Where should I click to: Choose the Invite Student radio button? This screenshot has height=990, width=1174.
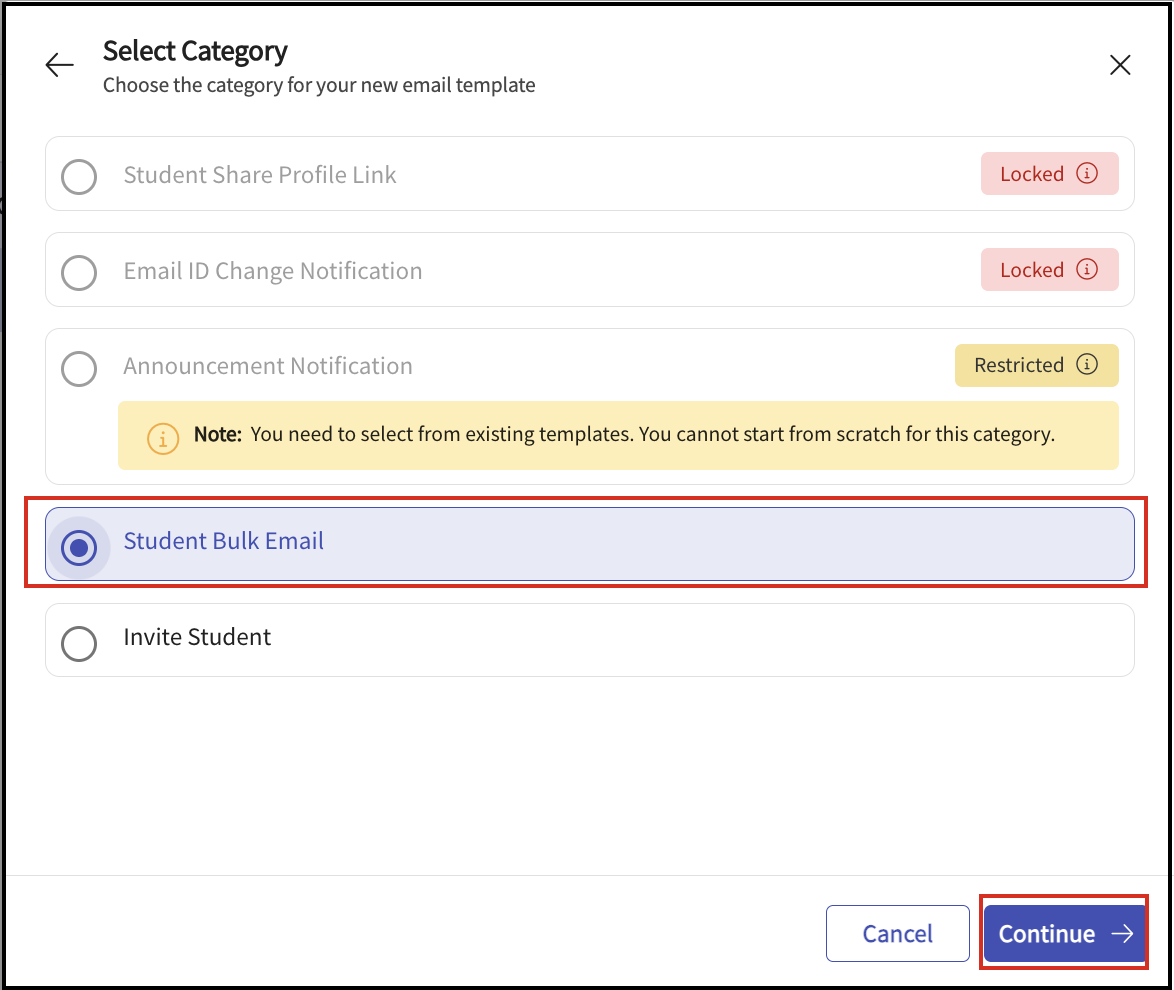[79, 643]
